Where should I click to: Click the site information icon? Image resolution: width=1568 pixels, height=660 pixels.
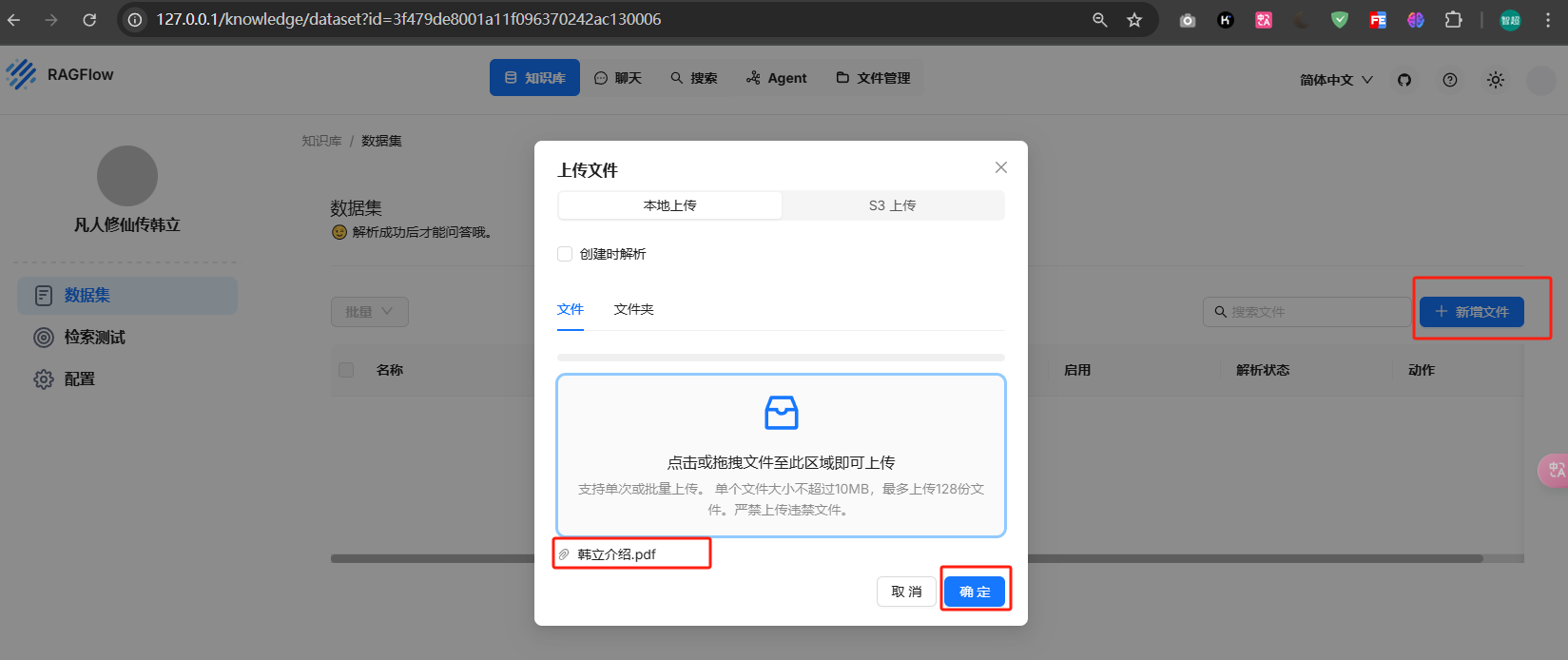[136, 19]
